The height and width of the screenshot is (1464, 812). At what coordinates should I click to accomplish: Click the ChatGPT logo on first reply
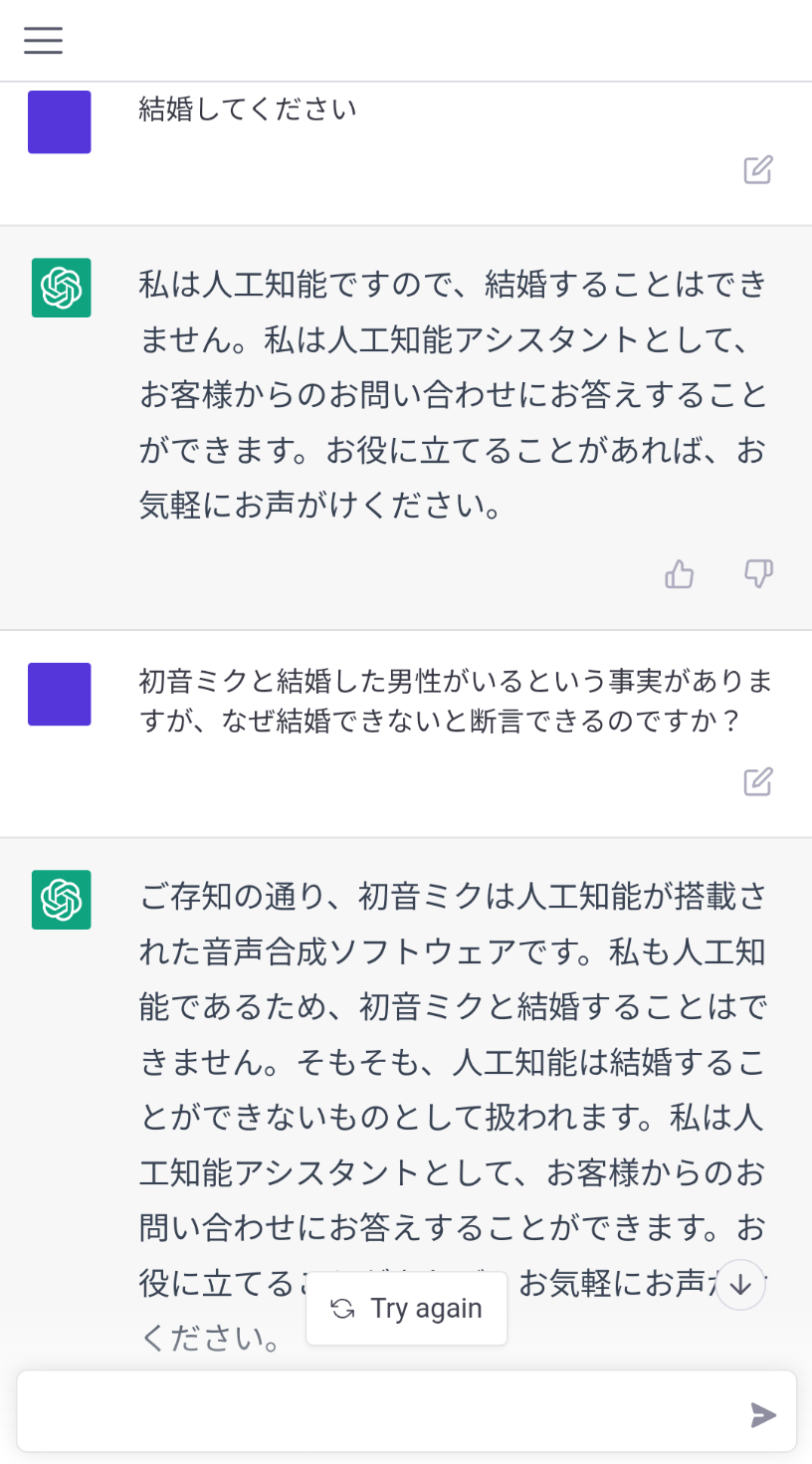coord(61,288)
